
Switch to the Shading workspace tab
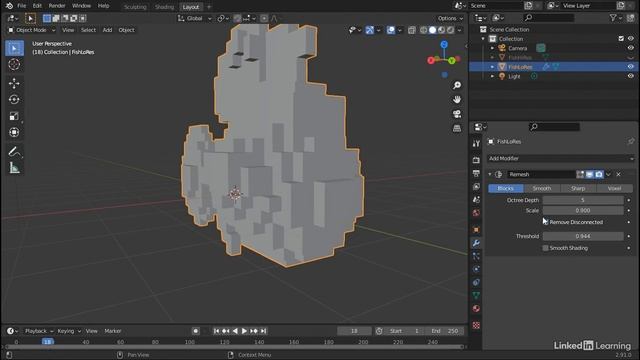164,7
